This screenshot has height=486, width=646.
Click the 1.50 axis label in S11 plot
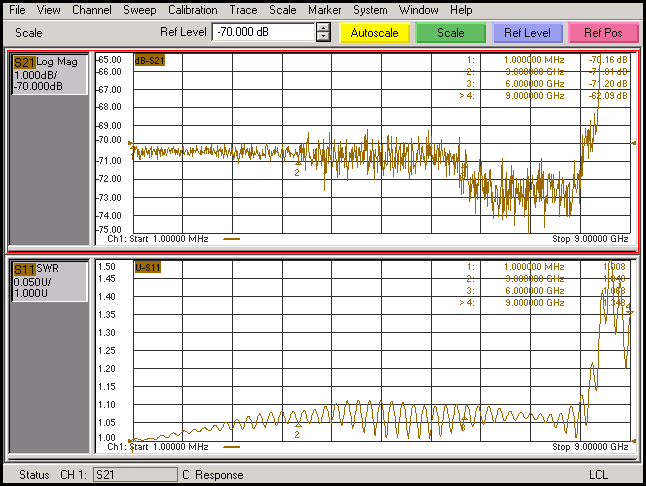pos(106,266)
